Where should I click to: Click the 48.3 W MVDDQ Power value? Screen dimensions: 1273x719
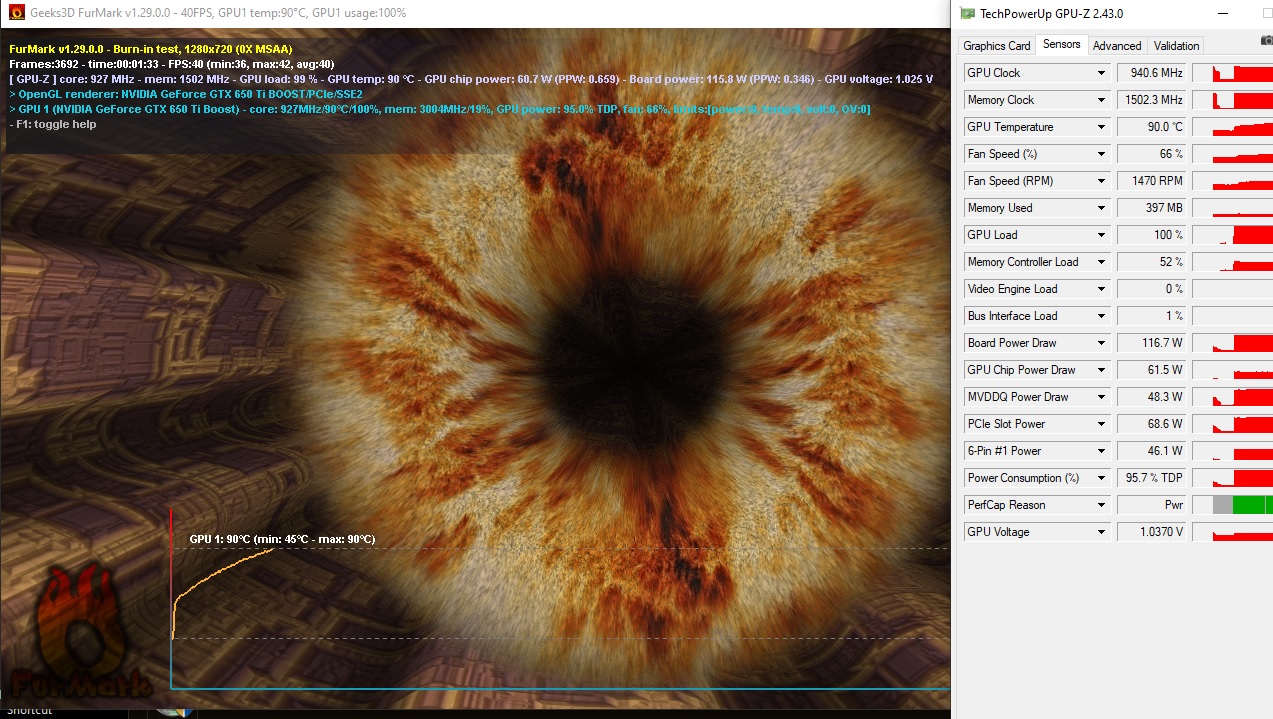click(1152, 397)
